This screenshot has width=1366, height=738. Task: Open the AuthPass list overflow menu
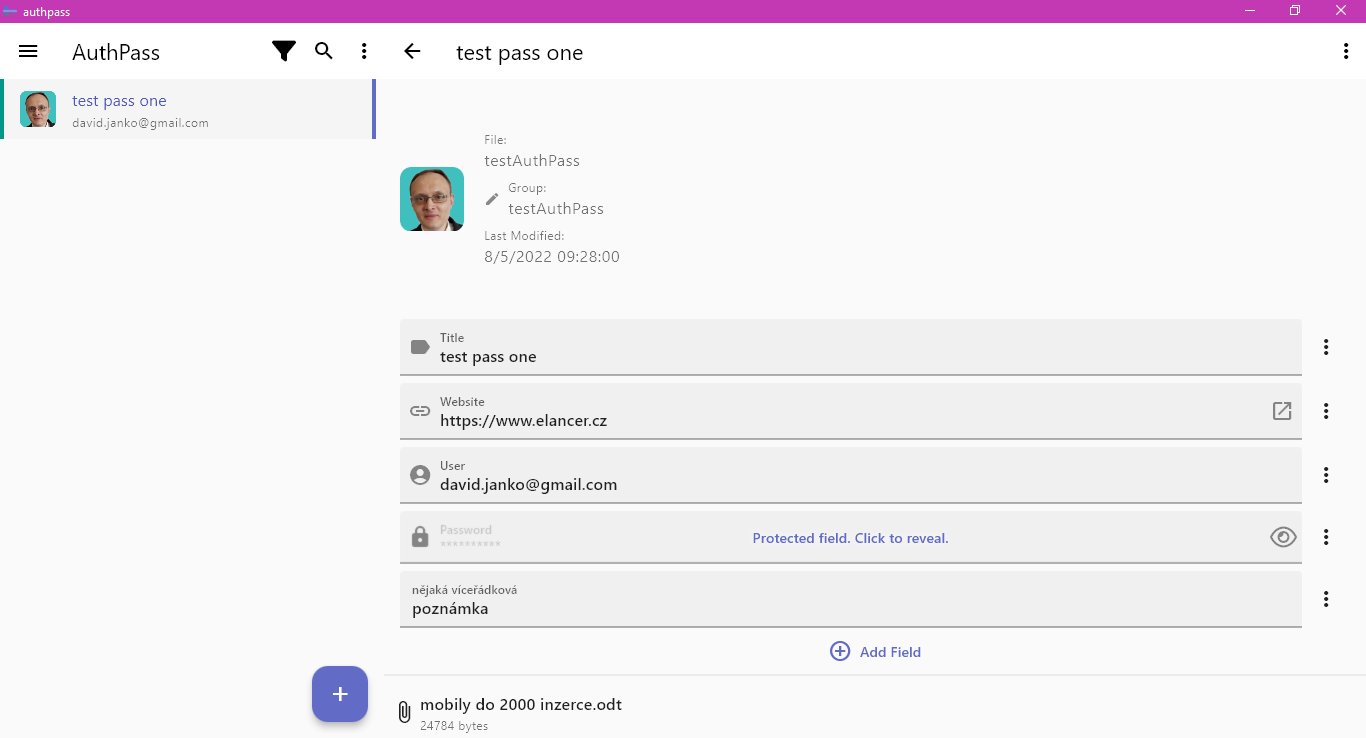pos(364,51)
